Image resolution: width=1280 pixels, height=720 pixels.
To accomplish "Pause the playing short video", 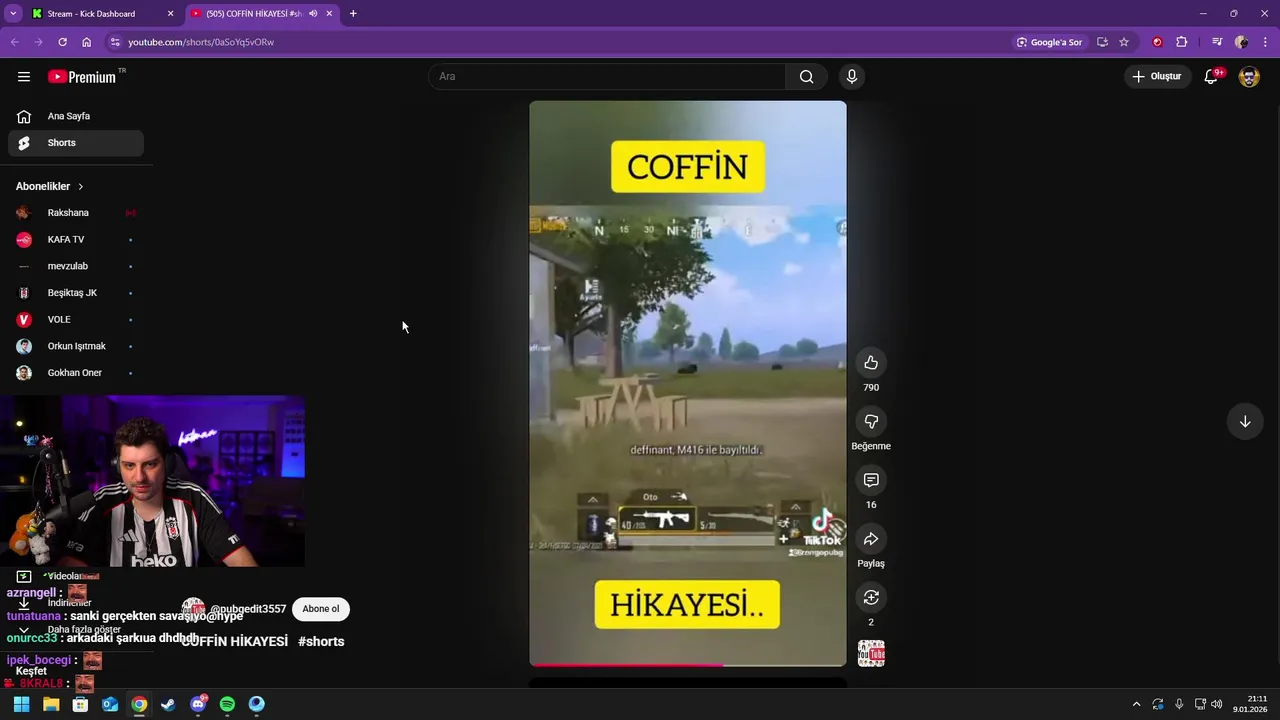I will point(688,383).
